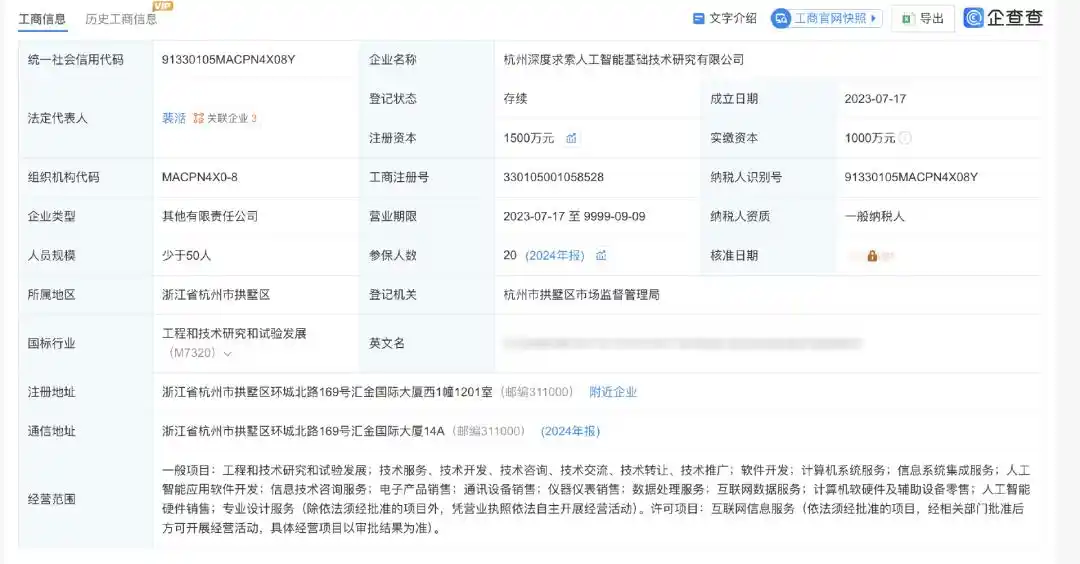Export data with 导出 button
1080x564 pixels.
[922, 19]
